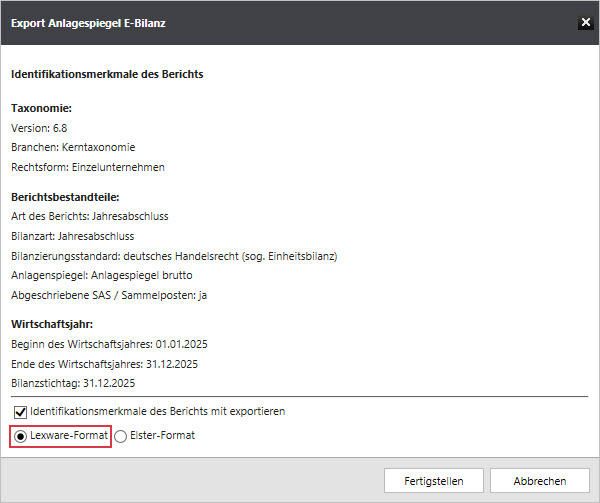Click Abbrechen to cancel the export
This screenshot has width=600, height=503.
[540, 481]
